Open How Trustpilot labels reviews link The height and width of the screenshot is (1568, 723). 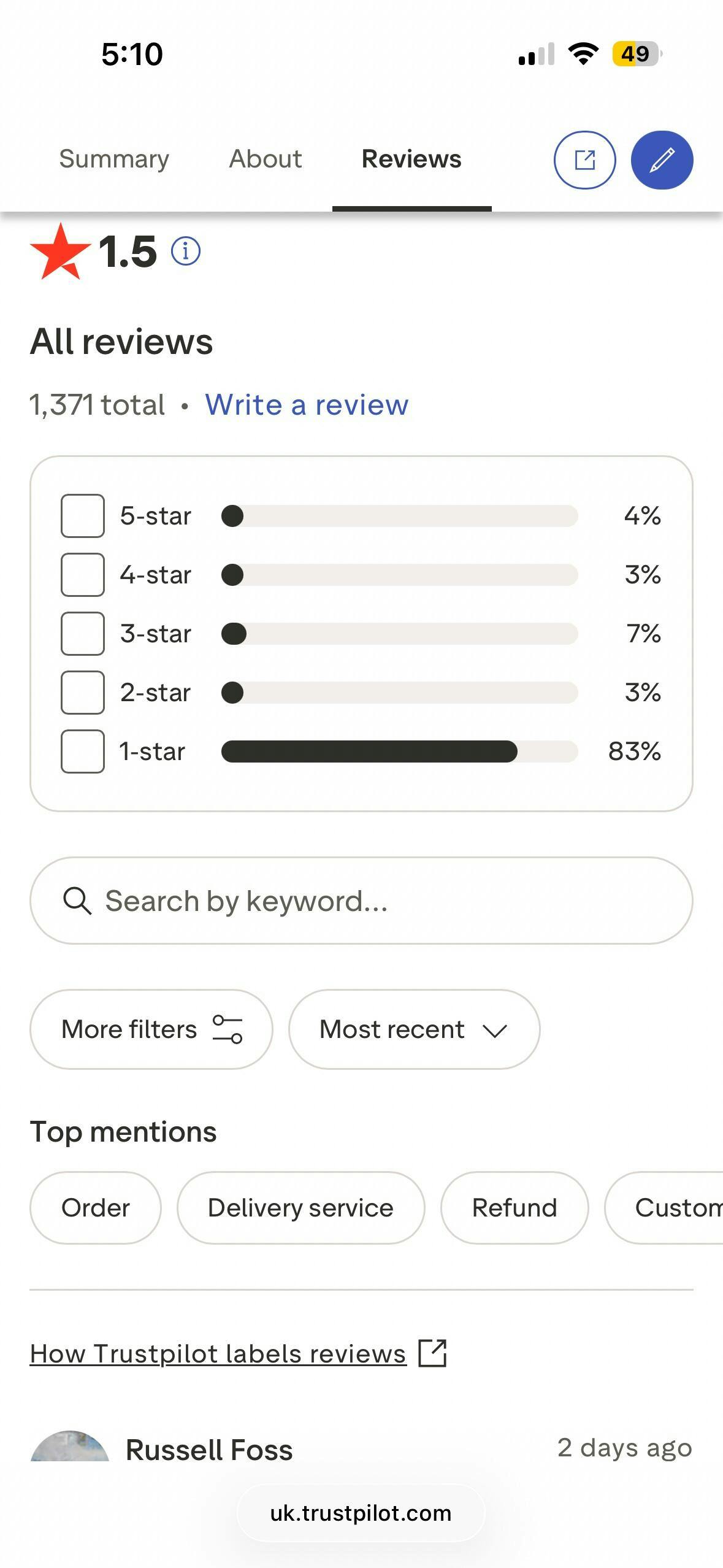coord(218,1354)
